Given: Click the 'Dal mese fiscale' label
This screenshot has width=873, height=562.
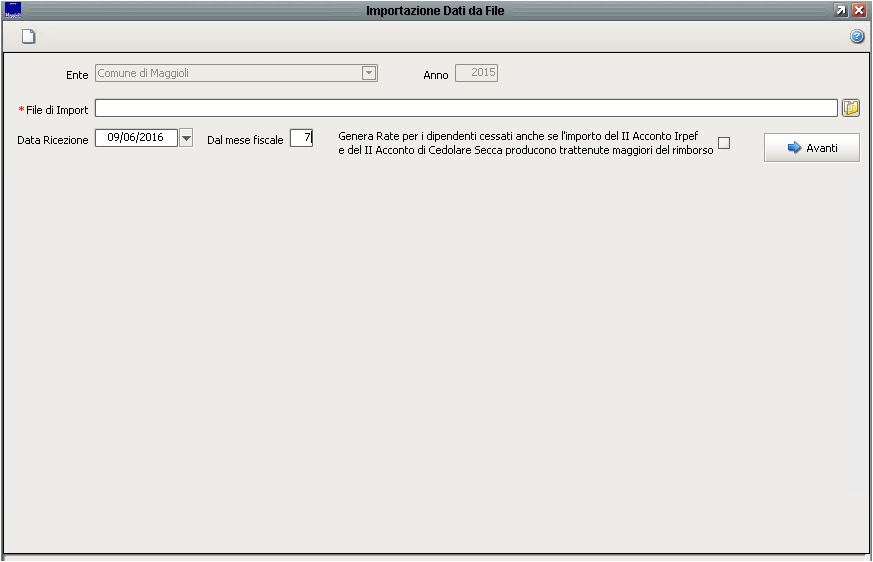Looking at the screenshot, I should 245,140.
